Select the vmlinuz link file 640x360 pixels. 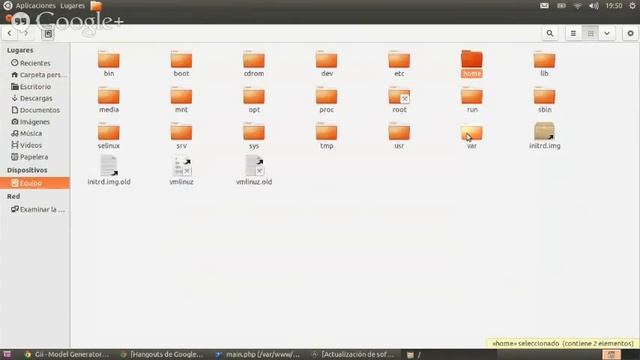click(x=181, y=171)
